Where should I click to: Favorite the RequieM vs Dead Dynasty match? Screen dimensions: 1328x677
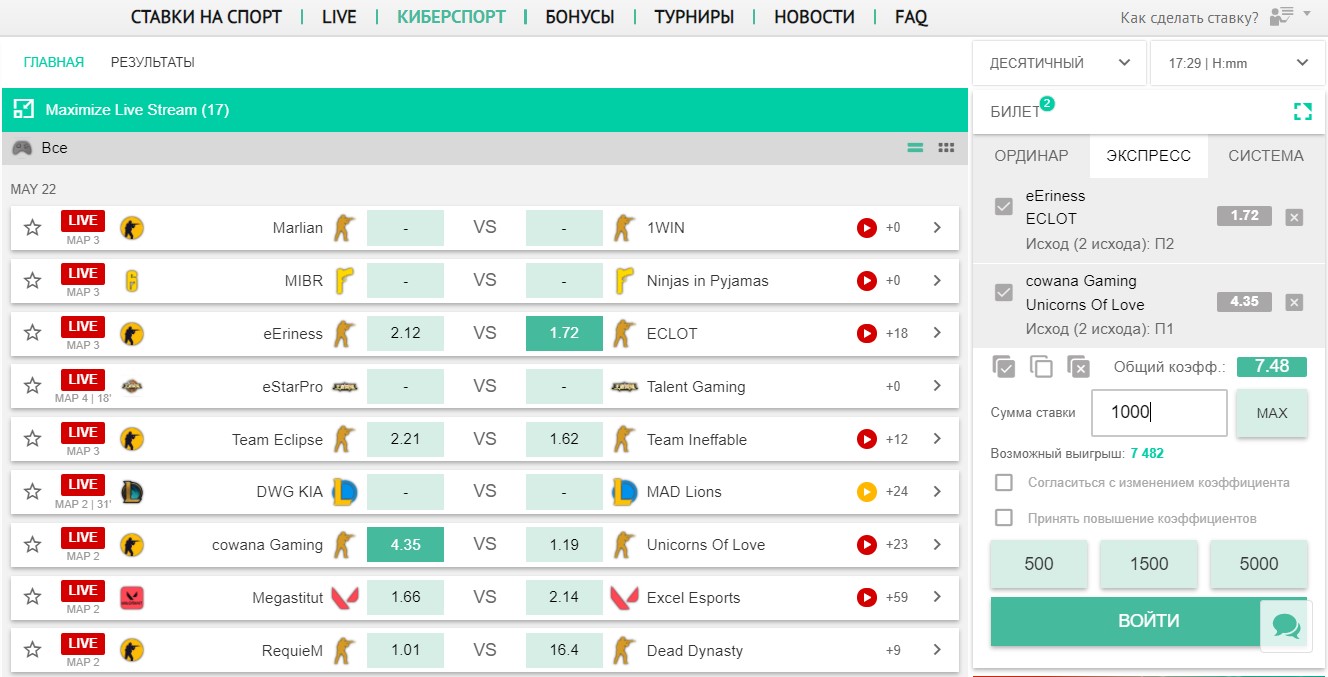[x=32, y=651]
